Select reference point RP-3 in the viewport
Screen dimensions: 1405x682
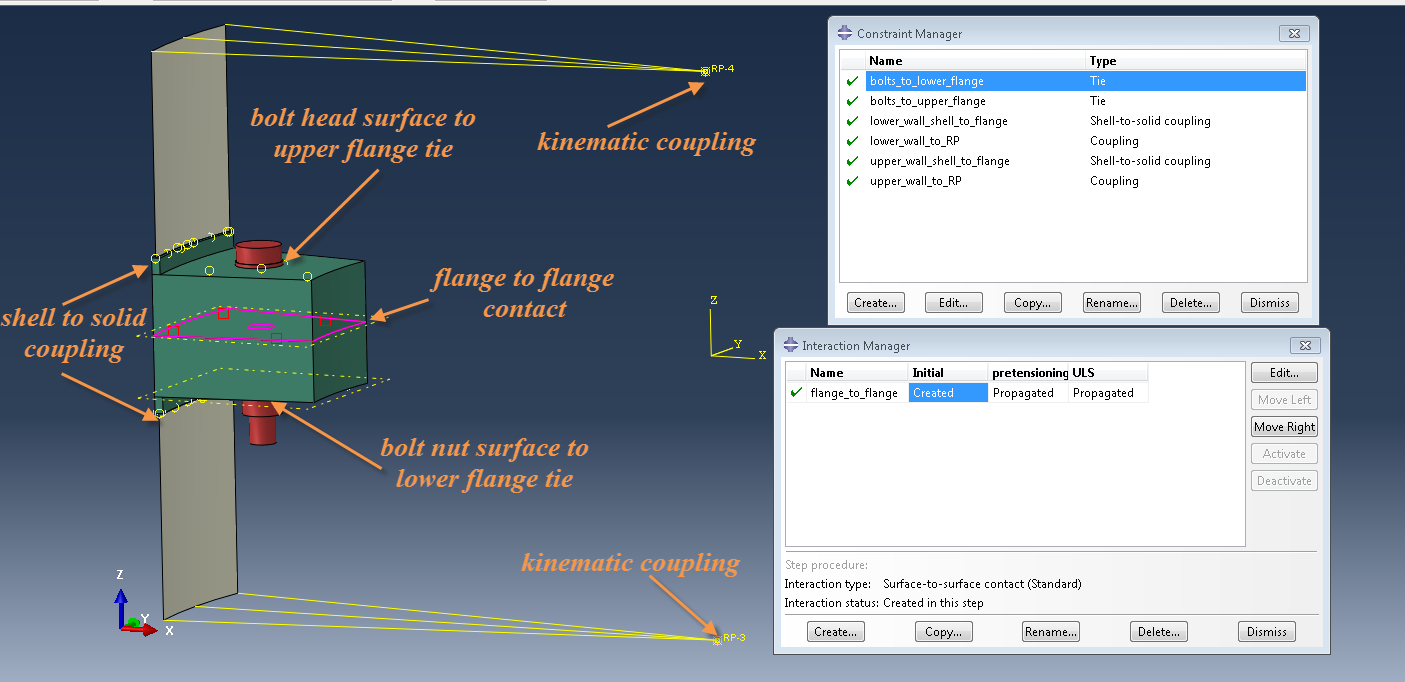(716, 638)
